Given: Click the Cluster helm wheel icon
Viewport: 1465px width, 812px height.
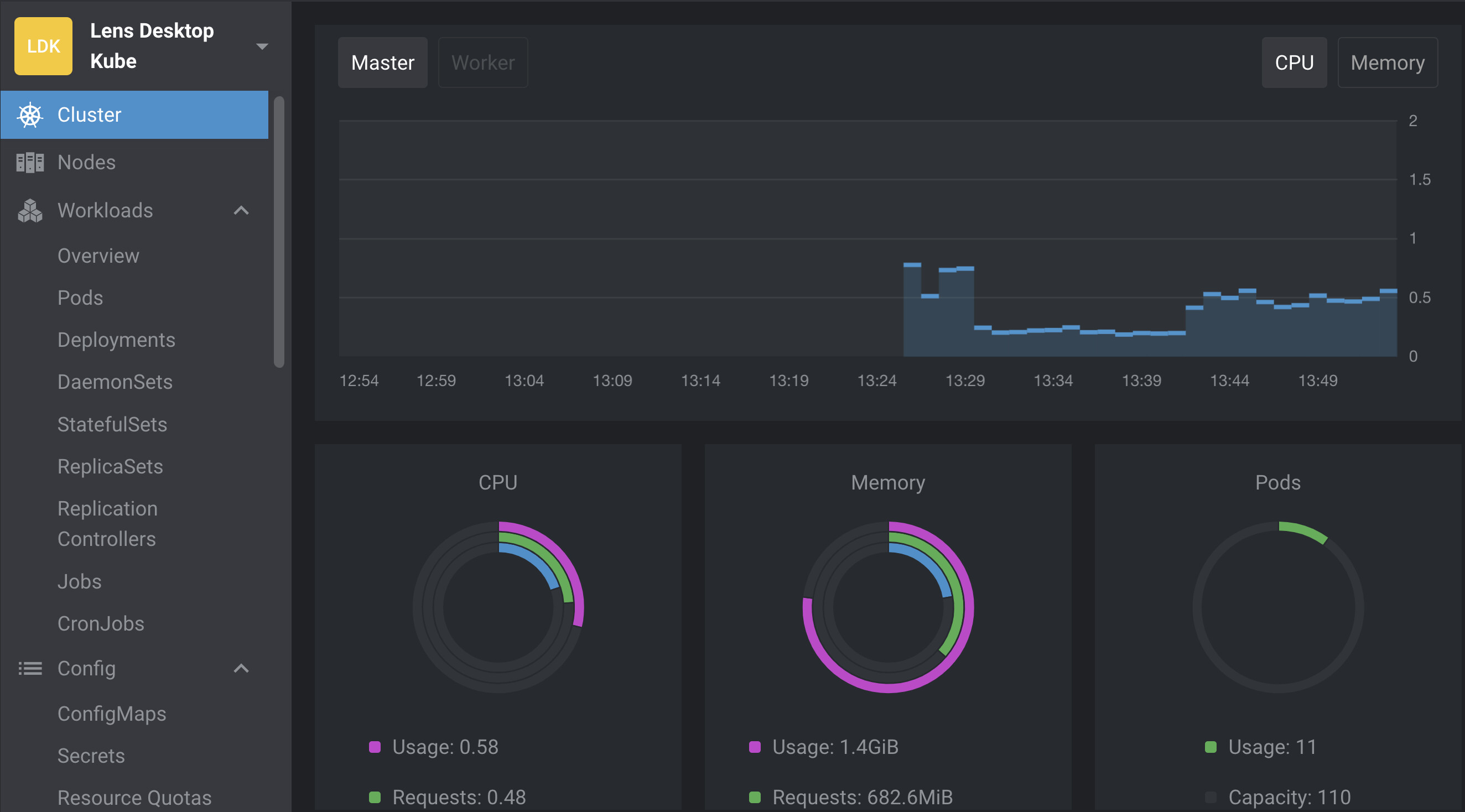Looking at the screenshot, I should coord(29,115).
